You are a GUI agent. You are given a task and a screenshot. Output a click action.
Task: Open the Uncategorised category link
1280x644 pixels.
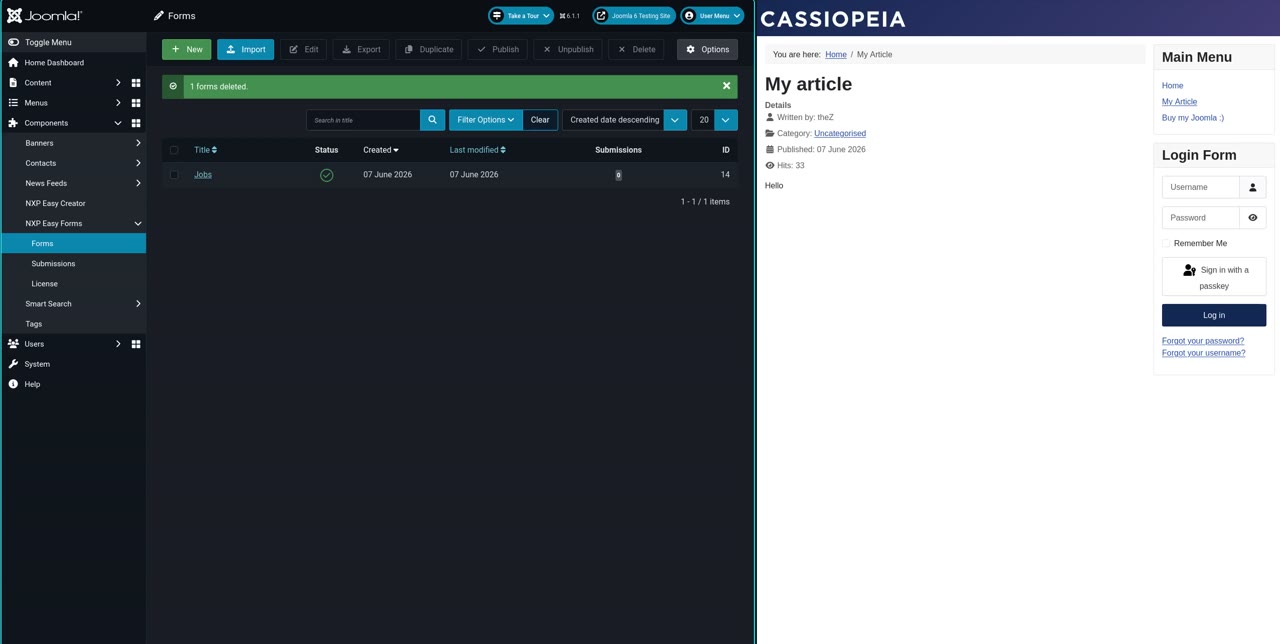click(x=840, y=133)
